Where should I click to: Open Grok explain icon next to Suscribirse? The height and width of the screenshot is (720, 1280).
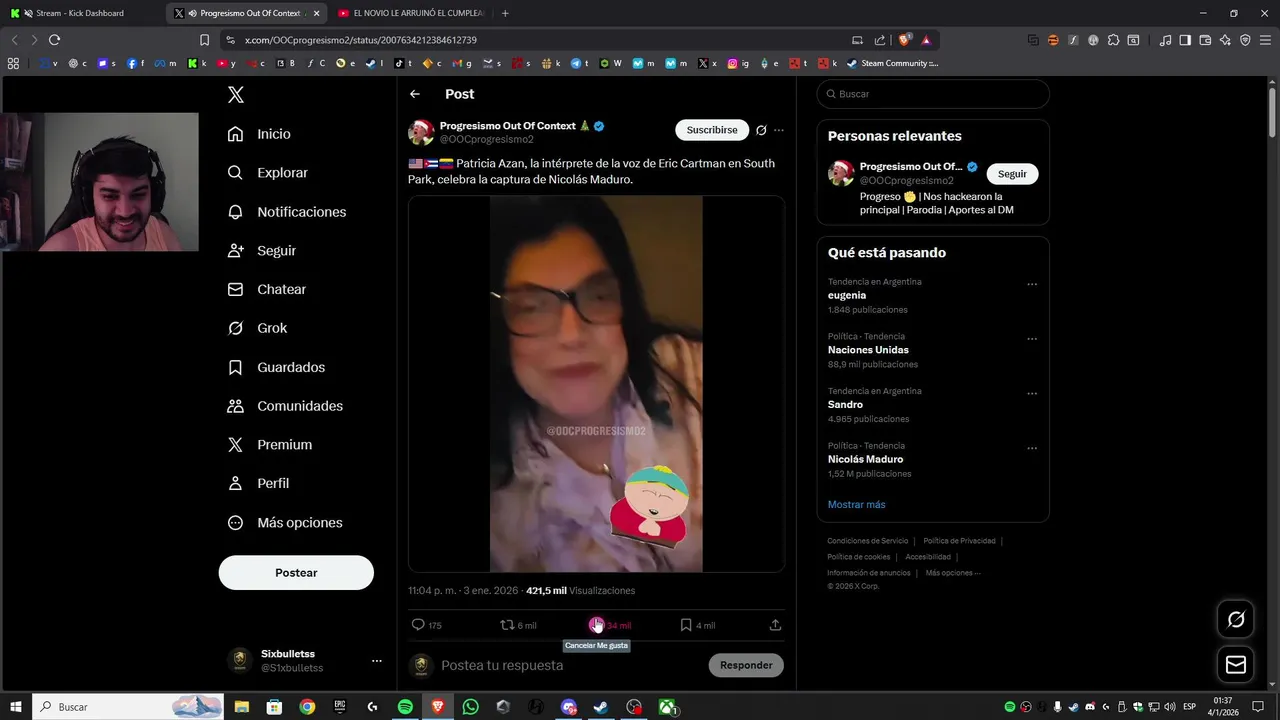[x=761, y=130]
